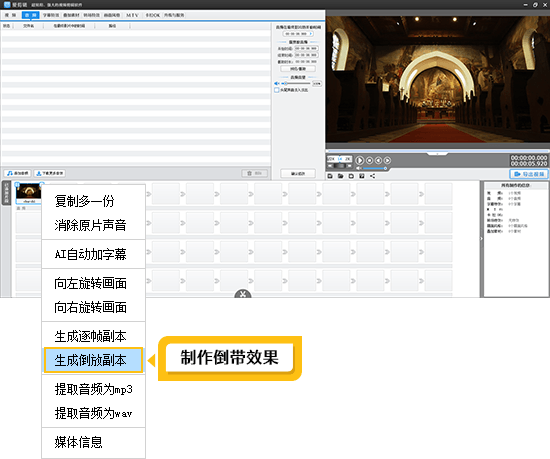Click the 导出视频 export button
The width and height of the screenshot is (550, 459).
(529, 174)
